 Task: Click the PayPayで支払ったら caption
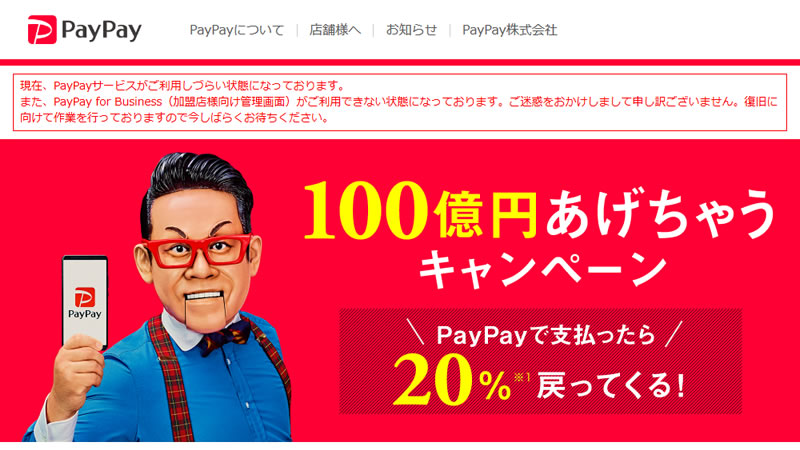pyautogui.click(x=545, y=335)
